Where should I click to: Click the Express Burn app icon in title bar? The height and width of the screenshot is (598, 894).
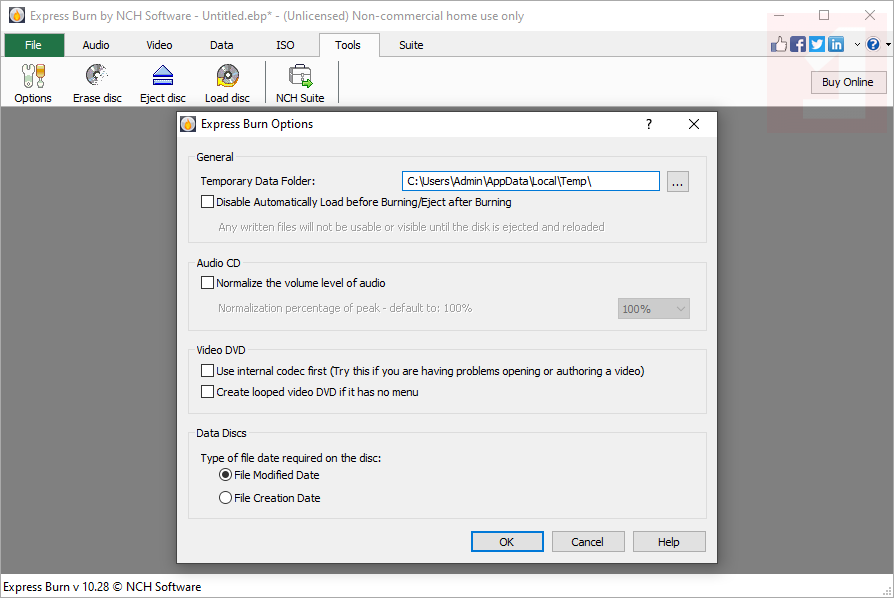[17, 15]
